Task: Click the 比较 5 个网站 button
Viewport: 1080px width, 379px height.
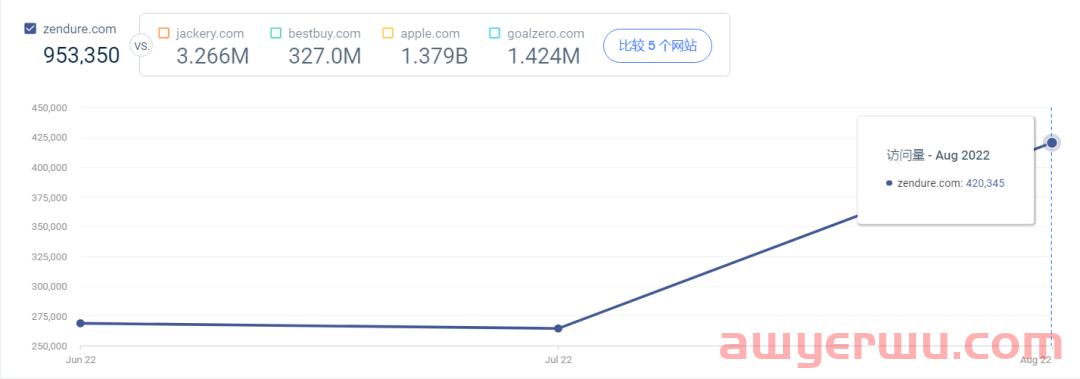Action: click(x=657, y=46)
